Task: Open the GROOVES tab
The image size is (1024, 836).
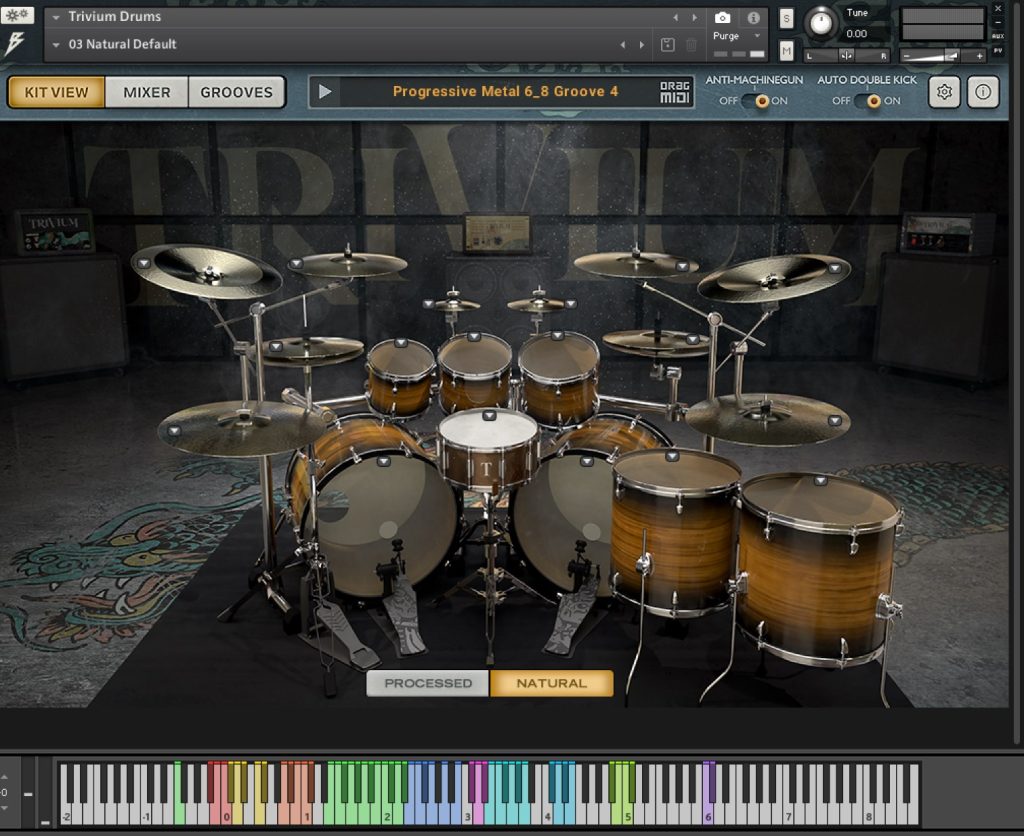Action: [x=237, y=92]
